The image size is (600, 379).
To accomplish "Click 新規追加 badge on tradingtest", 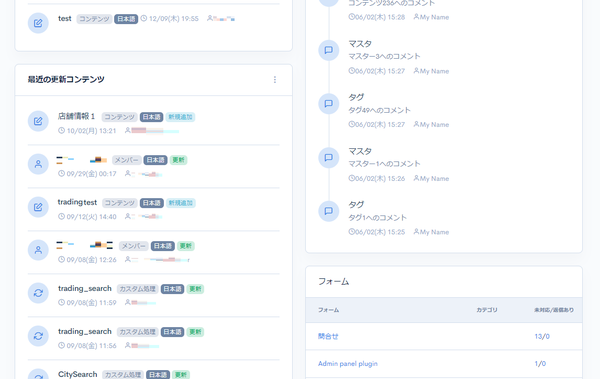I will (181, 203).
